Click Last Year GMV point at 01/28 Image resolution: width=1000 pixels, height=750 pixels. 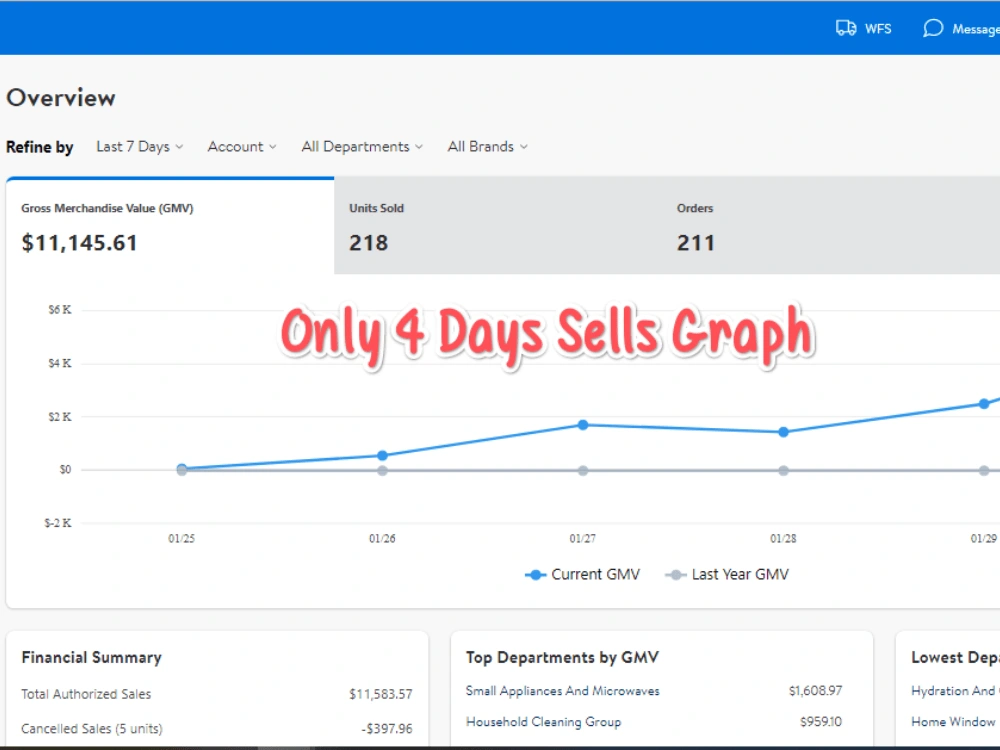(x=783, y=471)
